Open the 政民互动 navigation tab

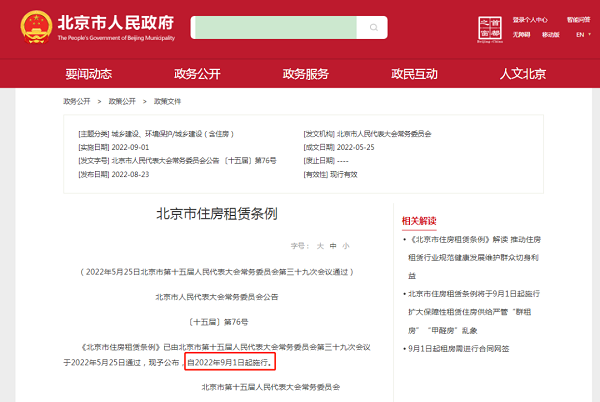[x=414, y=74]
